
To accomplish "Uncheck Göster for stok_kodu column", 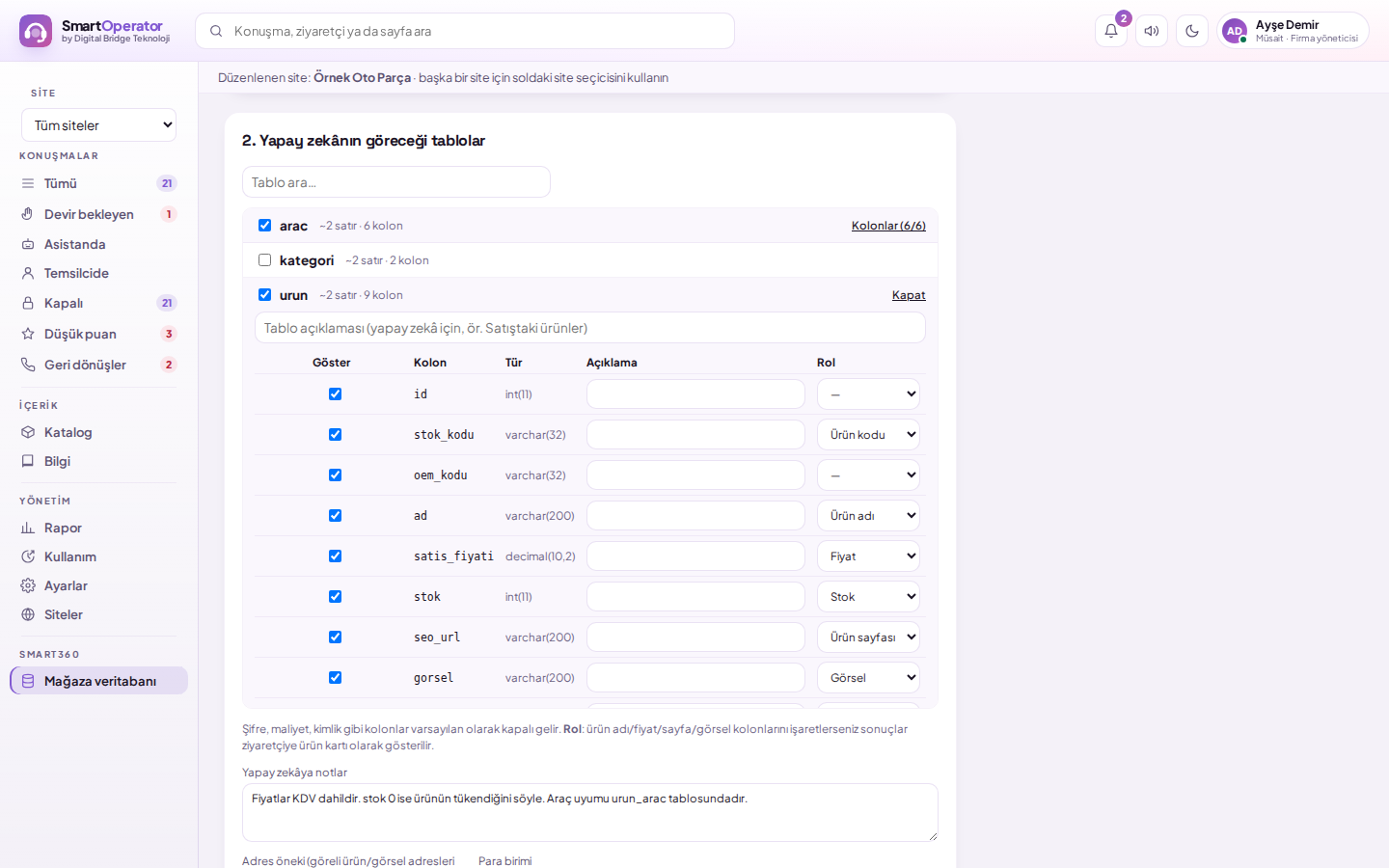I will click(x=335, y=434).
